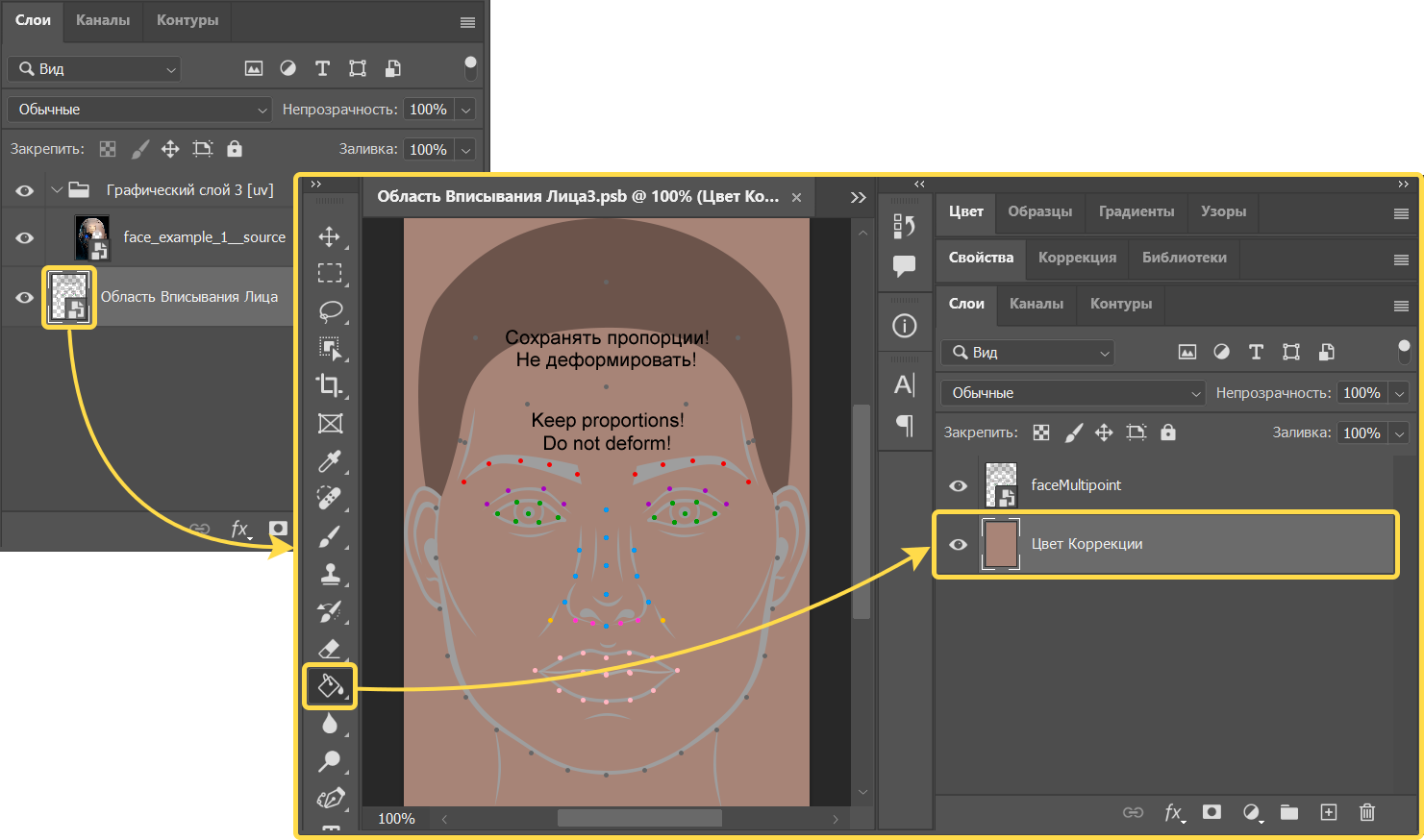1424x840 pixels.
Task: Switch to the Градиенты tab
Action: point(1136,211)
